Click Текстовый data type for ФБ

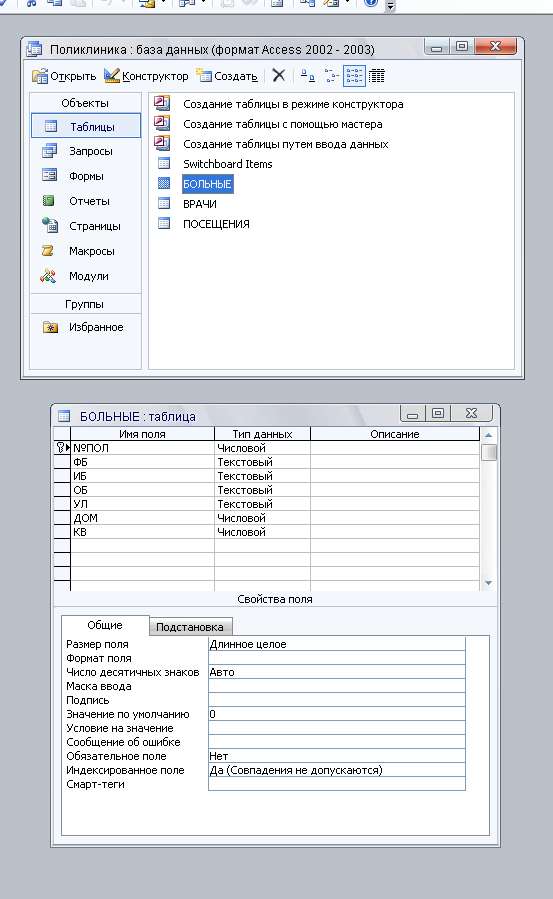click(262, 462)
